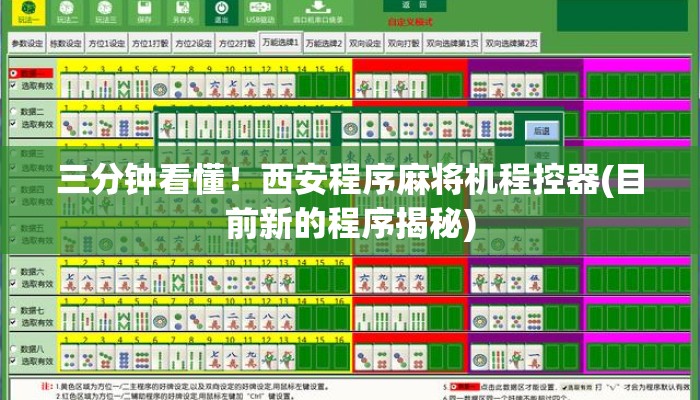Pick the four-dot tile in picker popup

(408, 127)
